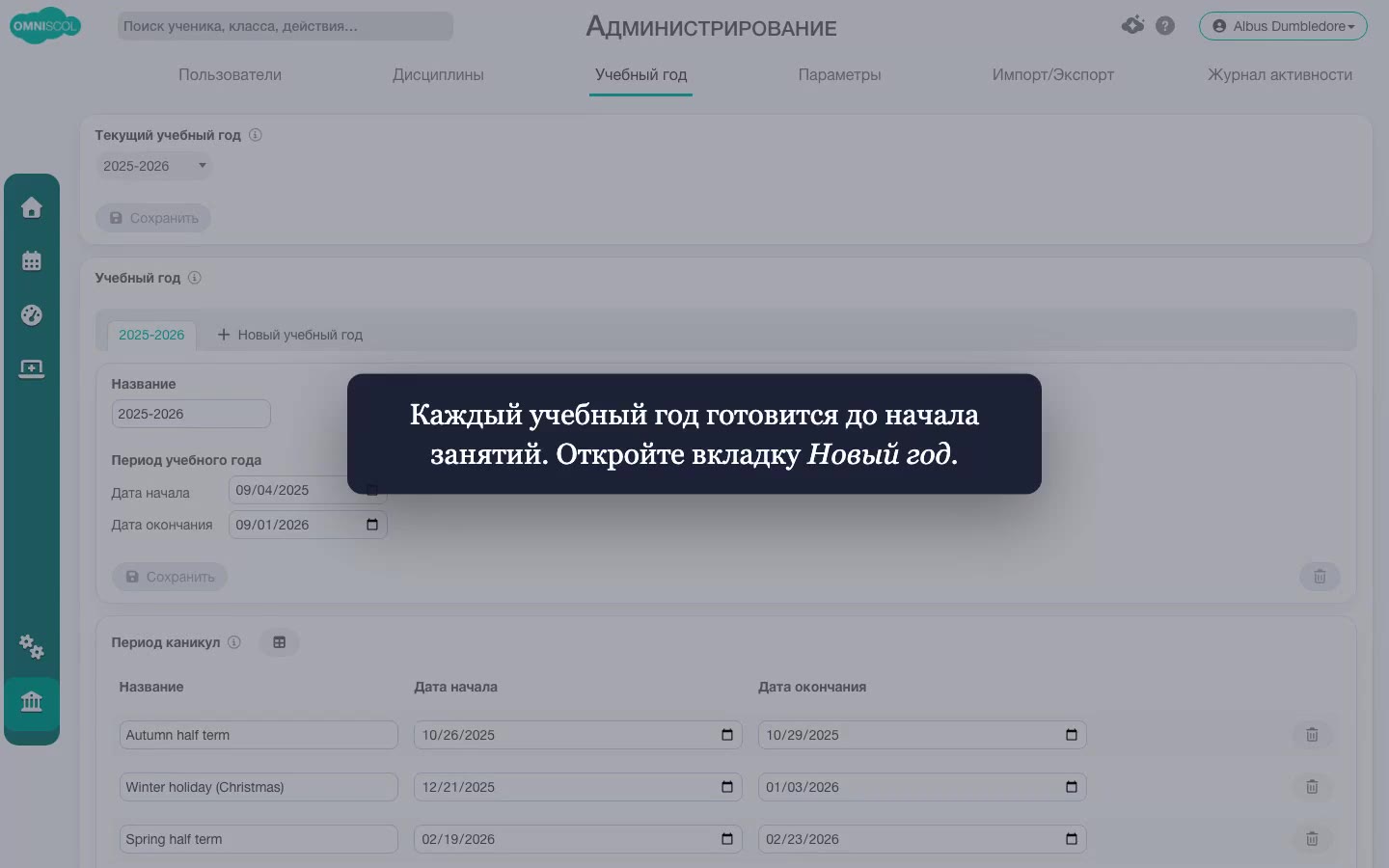Expand the current school year 2025-2026 dropdown
The height and width of the screenshot is (868, 1389).
click(x=154, y=166)
